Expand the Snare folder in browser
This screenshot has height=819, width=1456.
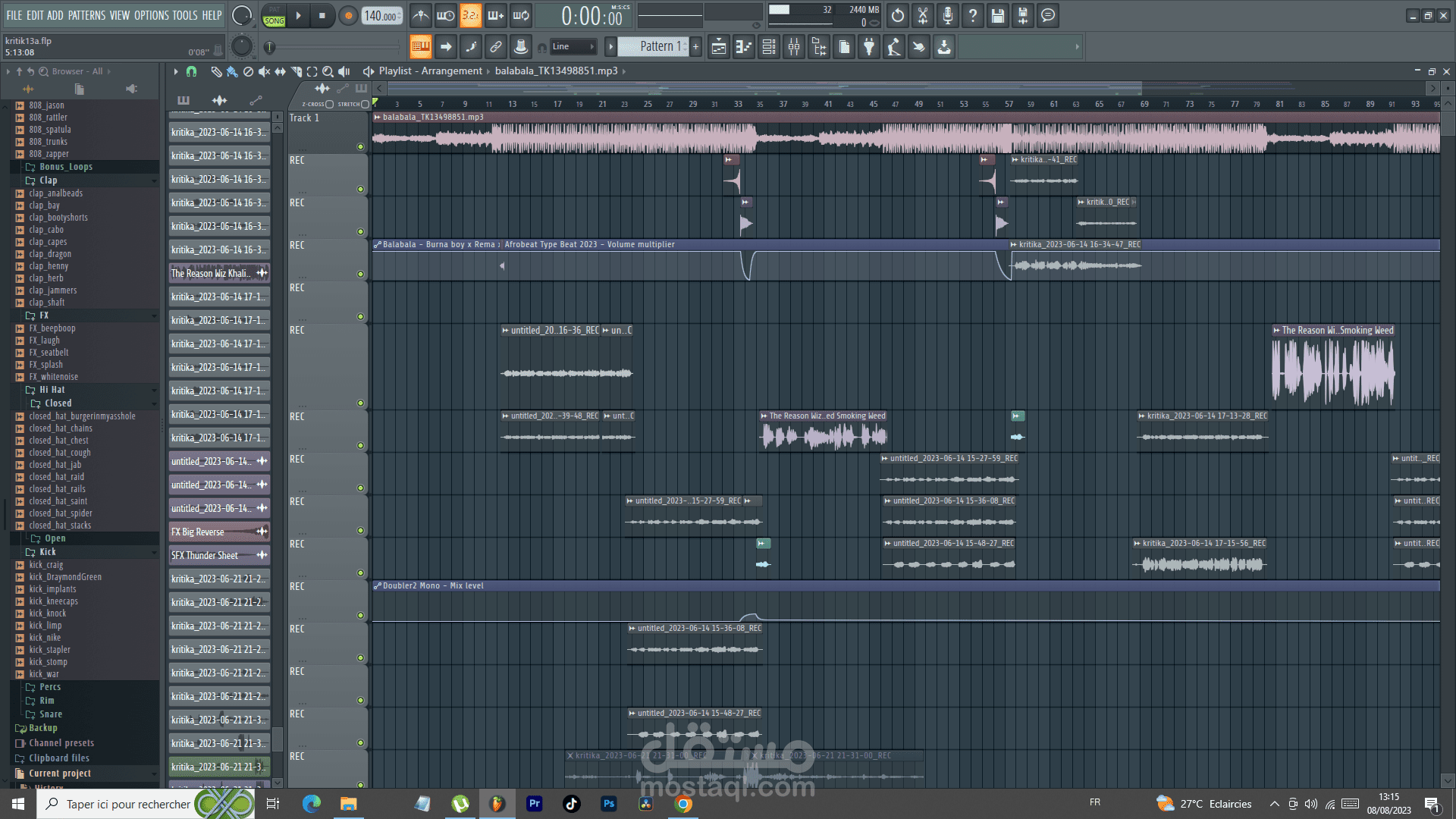pyautogui.click(x=50, y=714)
